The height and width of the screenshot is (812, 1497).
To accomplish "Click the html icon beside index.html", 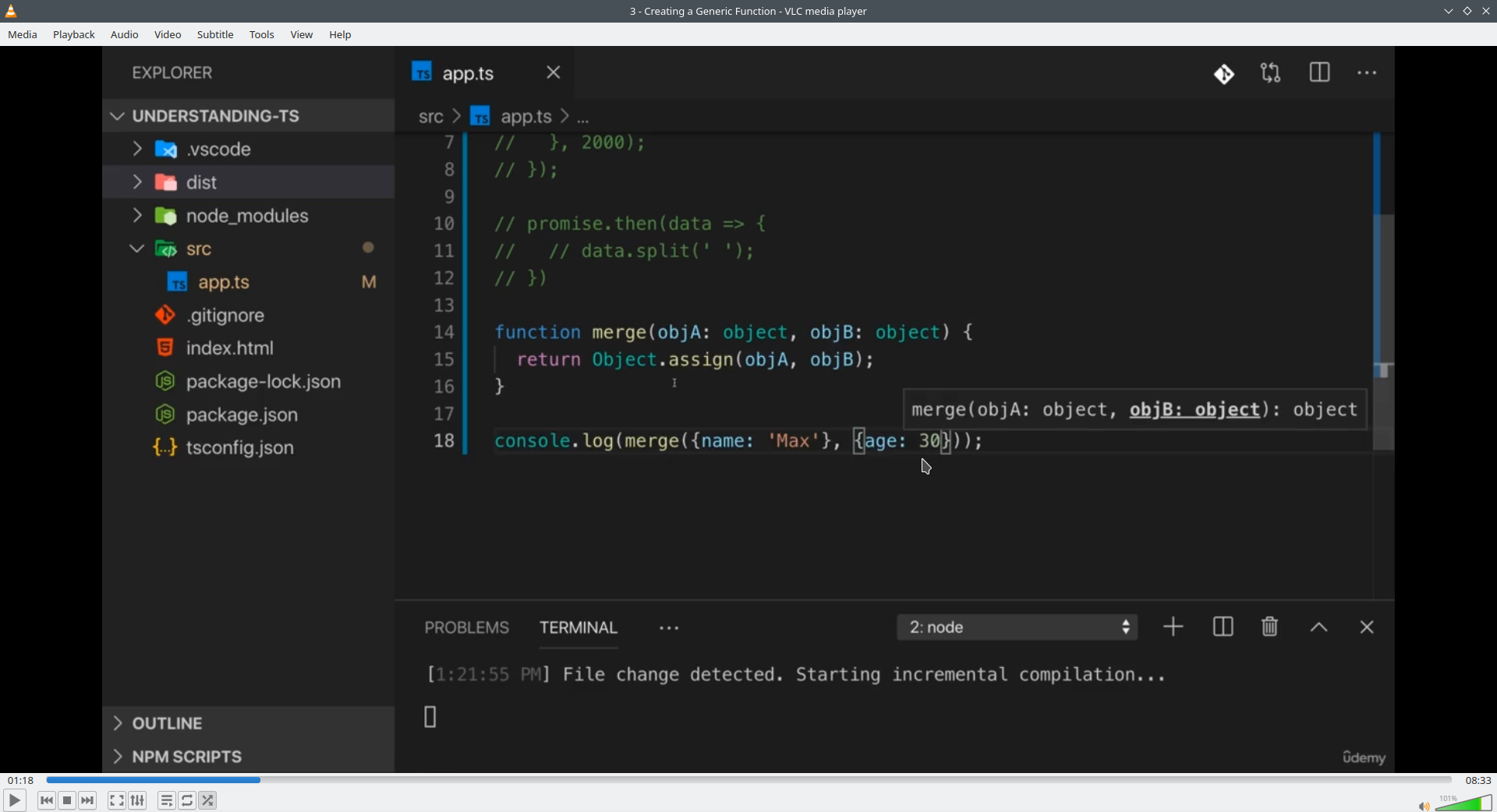I will tap(165, 348).
